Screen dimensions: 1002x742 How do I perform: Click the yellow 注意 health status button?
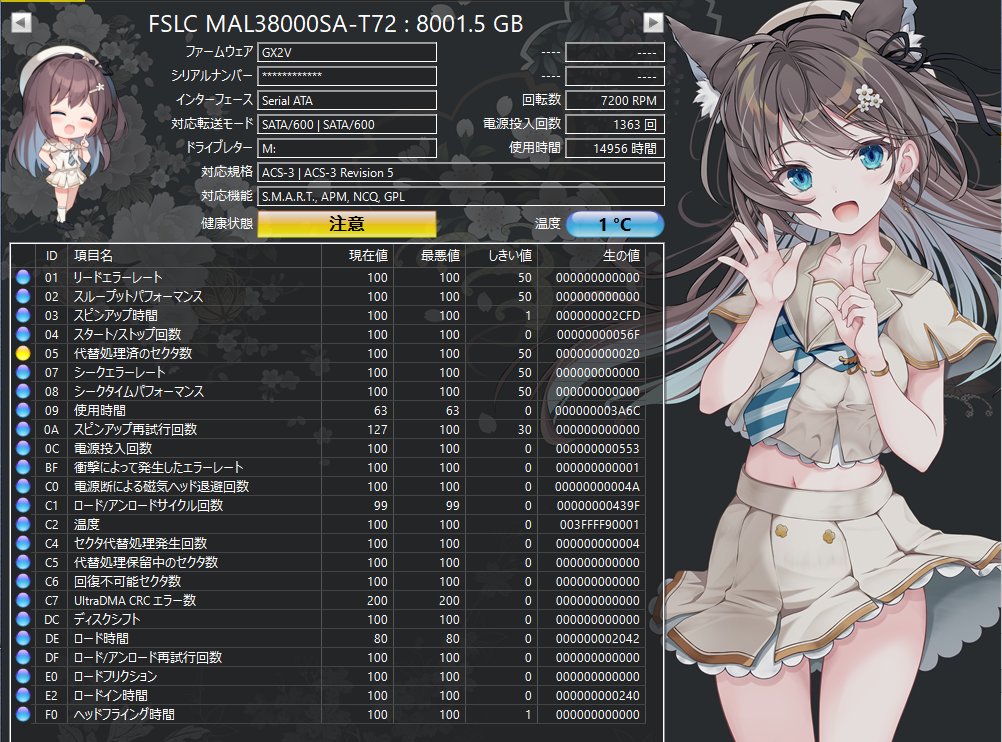click(x=347, y=224)
